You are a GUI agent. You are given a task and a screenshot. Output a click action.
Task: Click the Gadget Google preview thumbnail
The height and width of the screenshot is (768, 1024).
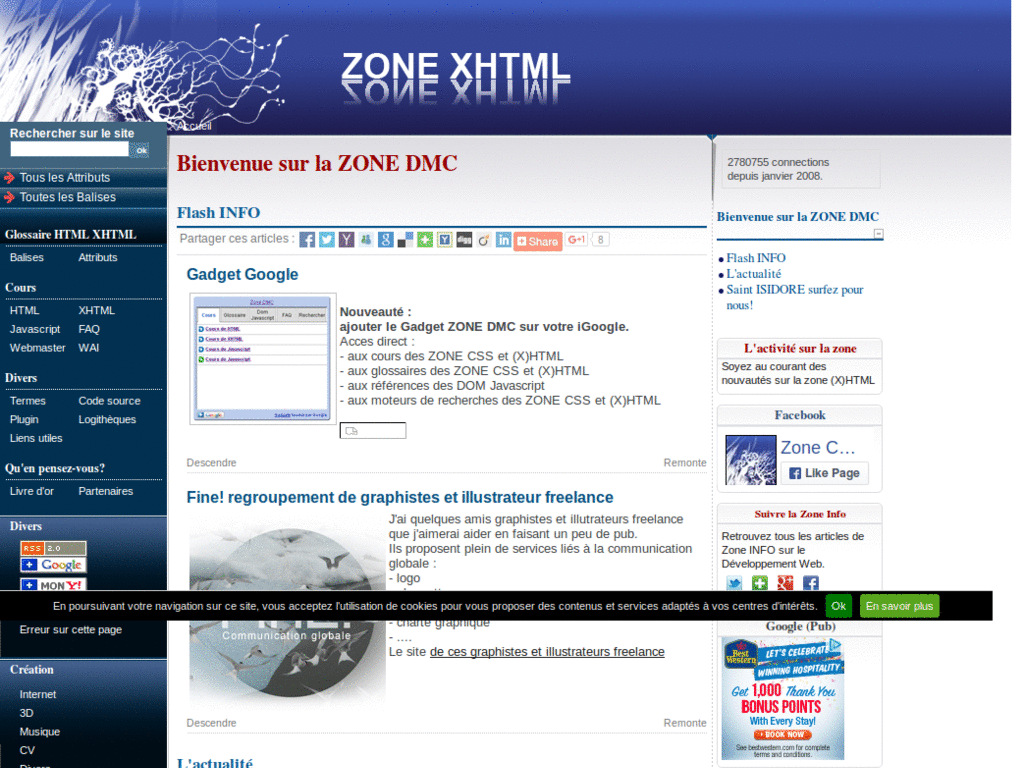263,359
